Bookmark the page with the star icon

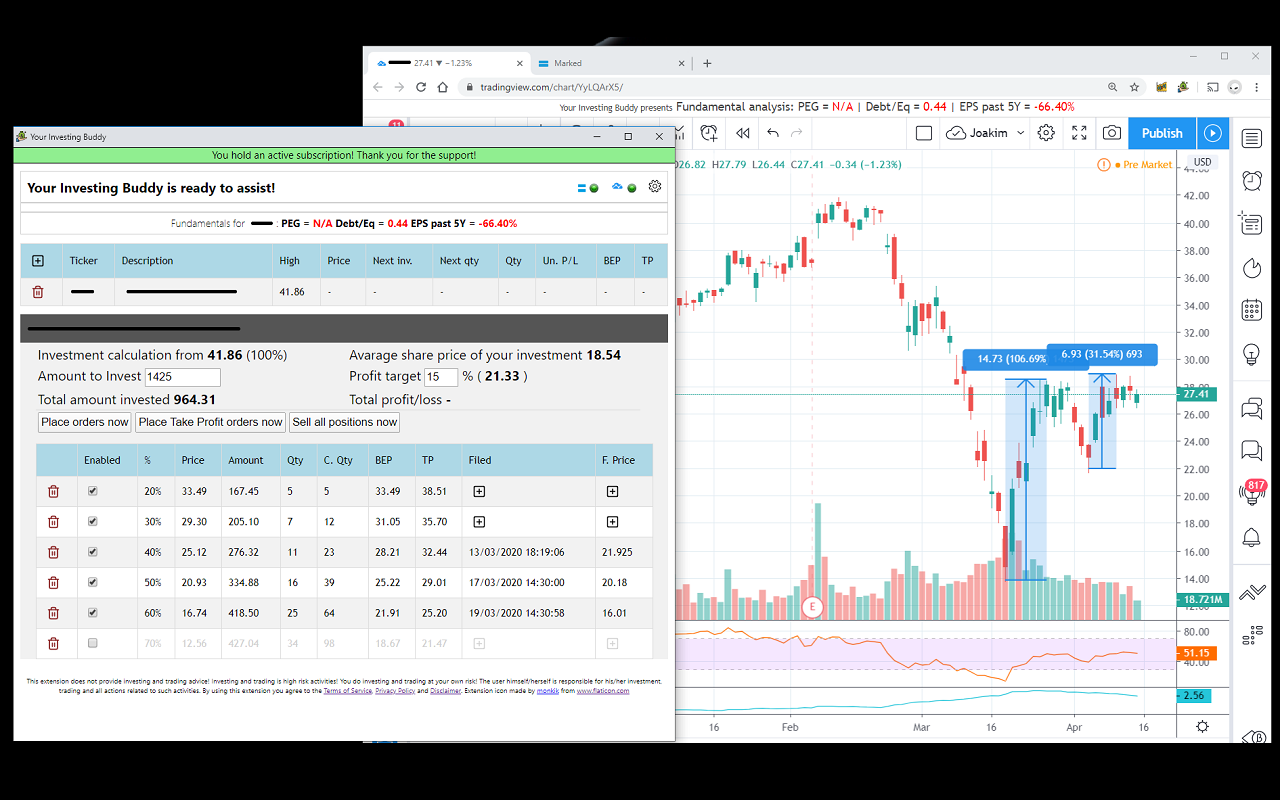coord(1135,87)
